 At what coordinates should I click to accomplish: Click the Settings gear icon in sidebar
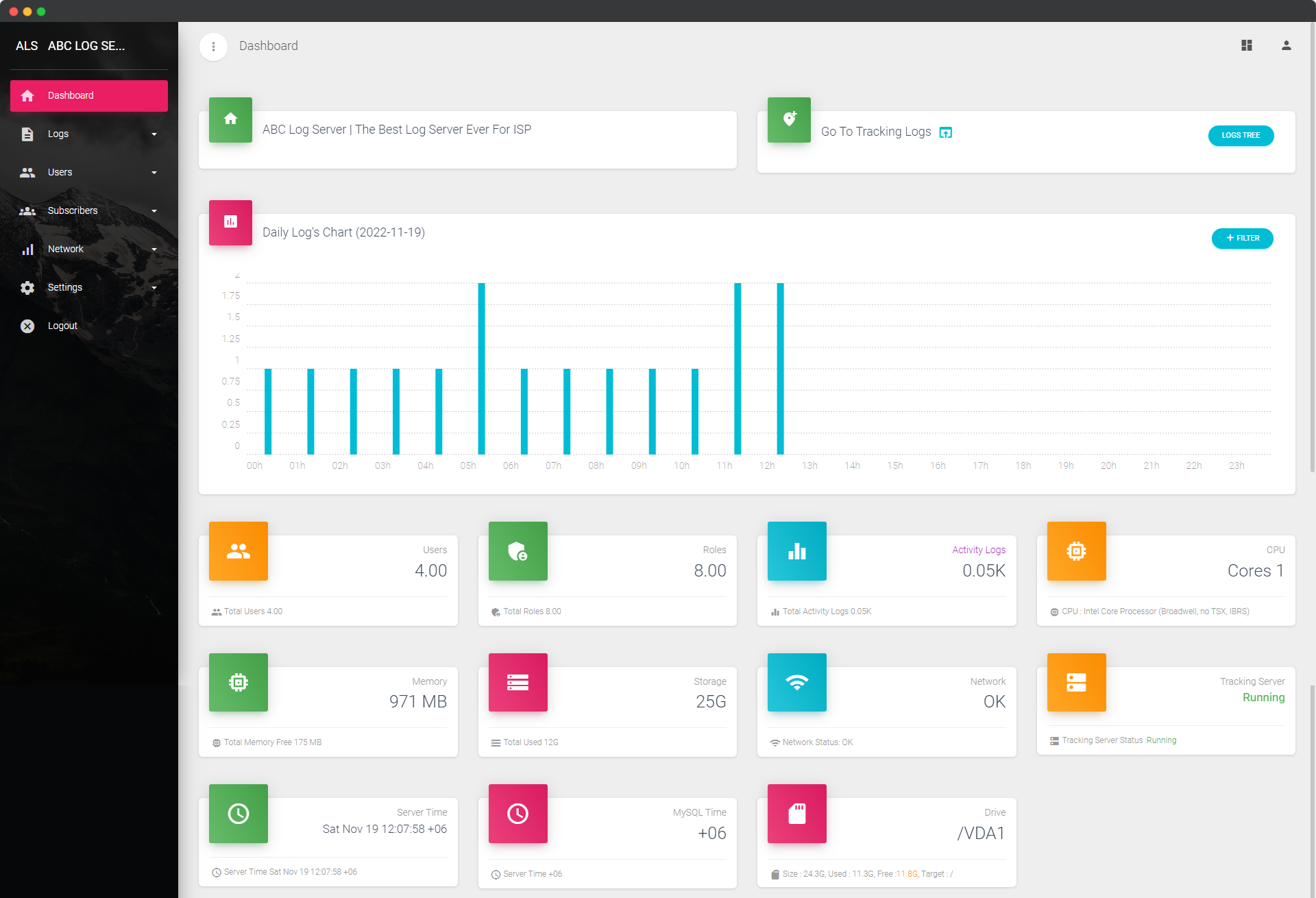(x=27, y=288)
